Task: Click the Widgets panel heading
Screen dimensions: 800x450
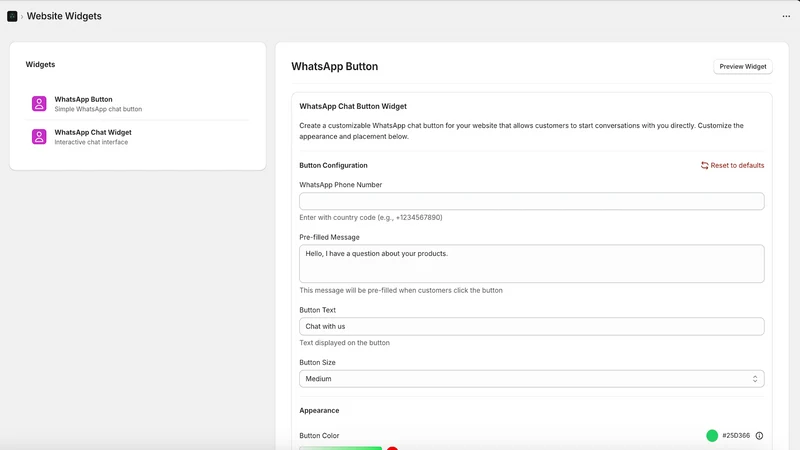Action: (40, 64)
